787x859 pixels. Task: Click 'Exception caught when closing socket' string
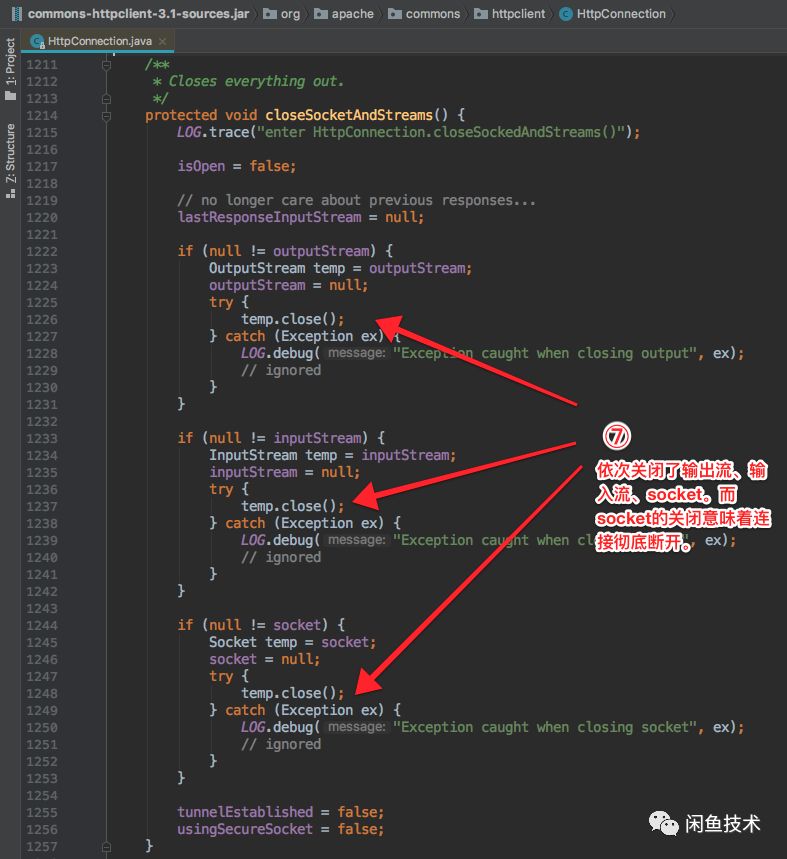545,727
